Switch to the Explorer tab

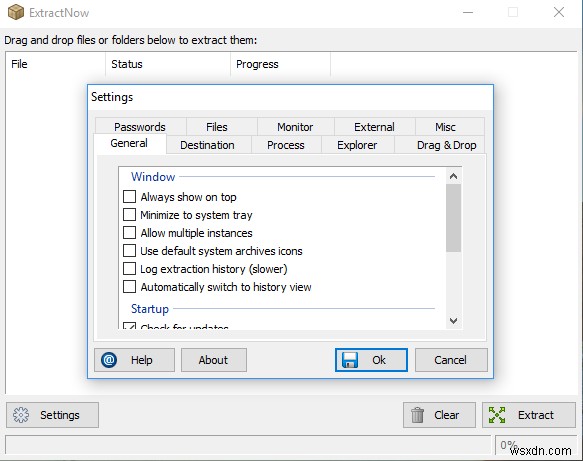(x=357, y=145)
